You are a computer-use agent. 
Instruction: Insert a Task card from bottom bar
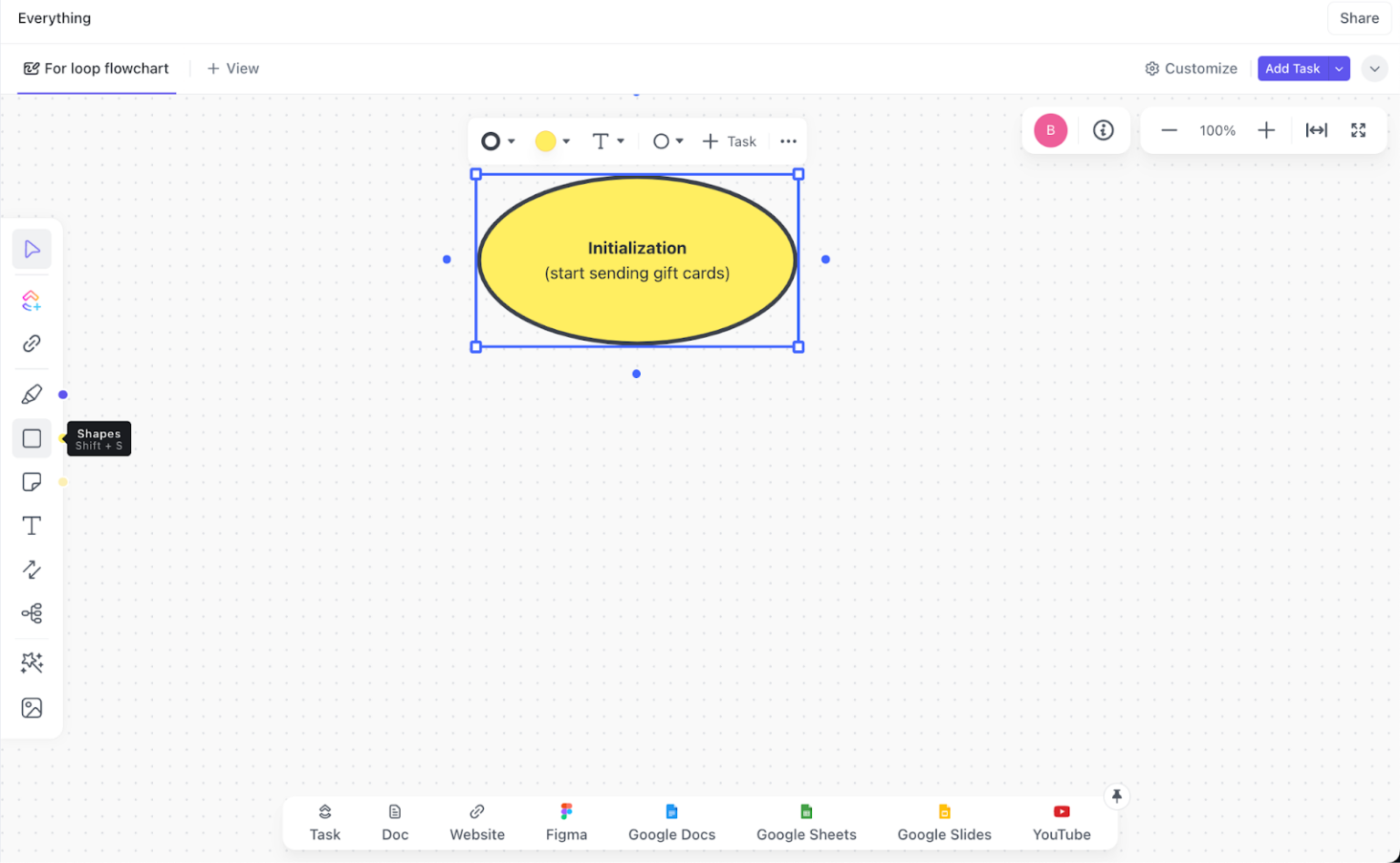324,823
